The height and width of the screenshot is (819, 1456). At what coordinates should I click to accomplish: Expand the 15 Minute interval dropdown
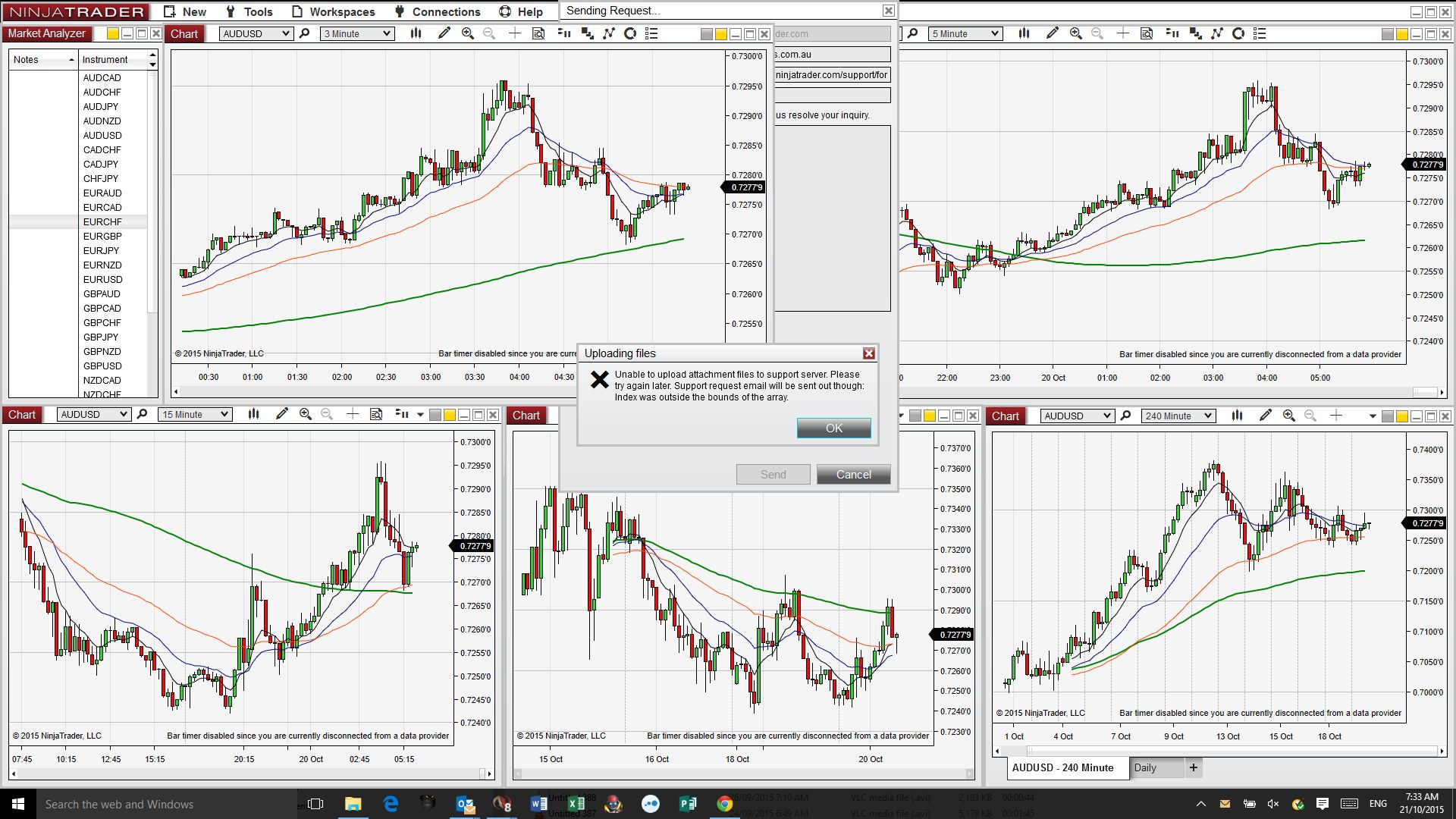(x=224, y=414)
